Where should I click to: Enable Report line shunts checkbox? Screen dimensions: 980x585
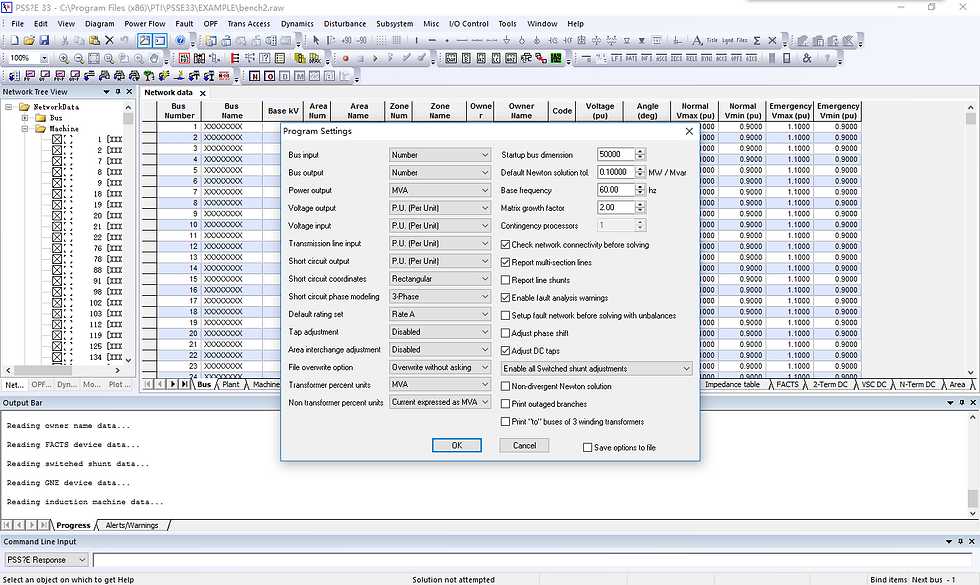[506, 280]
